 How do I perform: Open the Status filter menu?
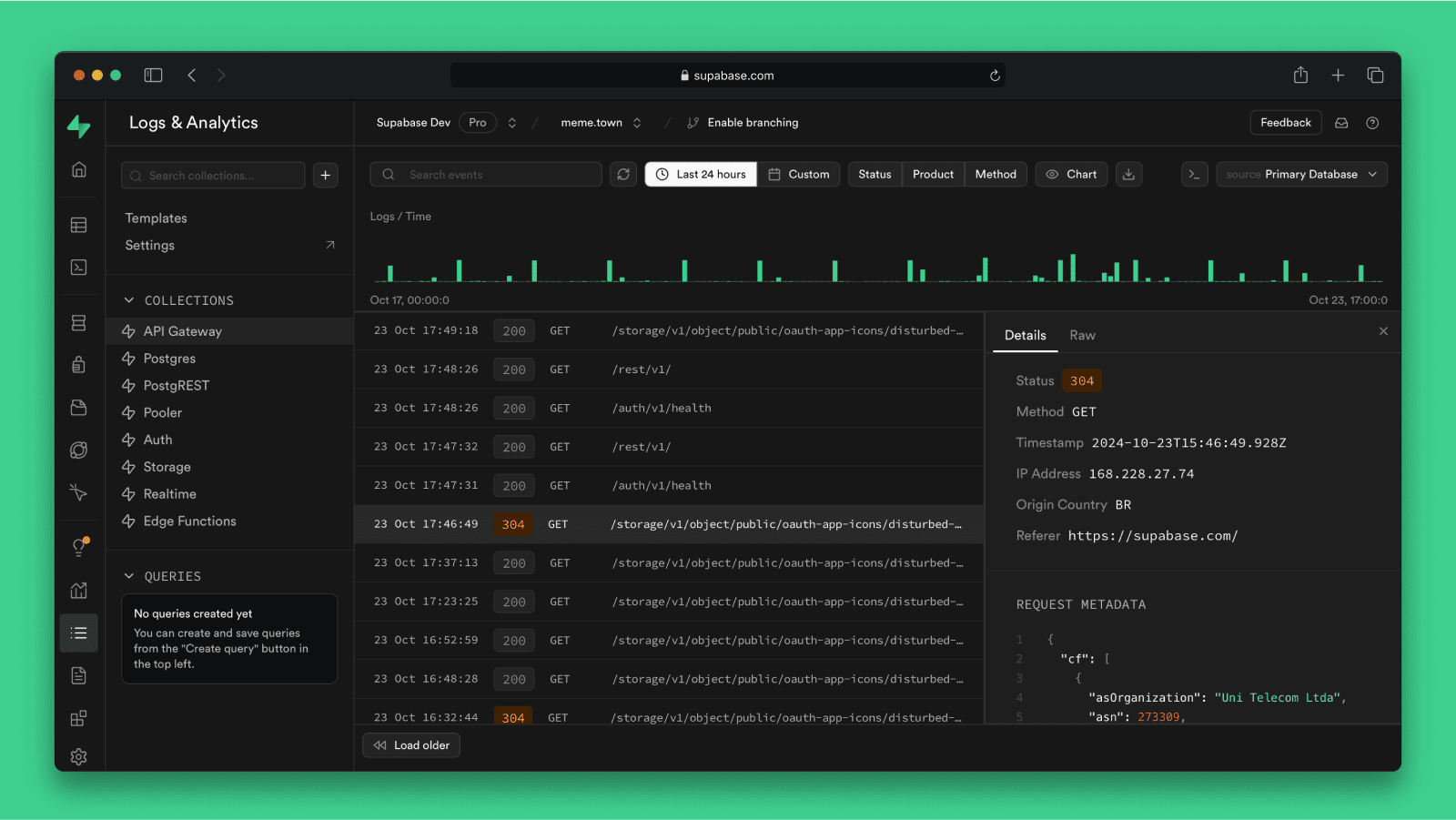click(874, 174)
